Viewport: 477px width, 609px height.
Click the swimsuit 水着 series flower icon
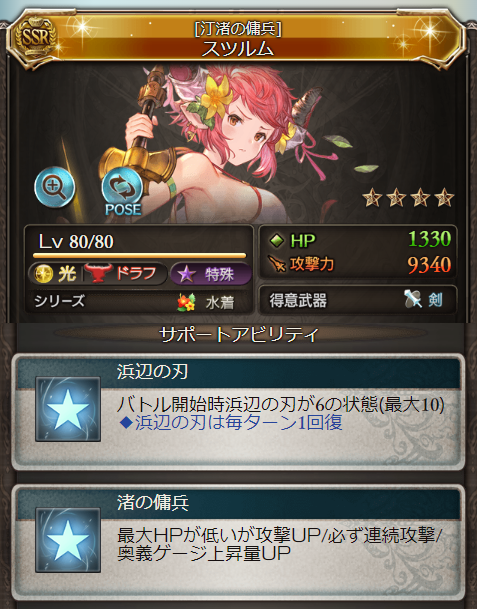(x=186, y=302)
